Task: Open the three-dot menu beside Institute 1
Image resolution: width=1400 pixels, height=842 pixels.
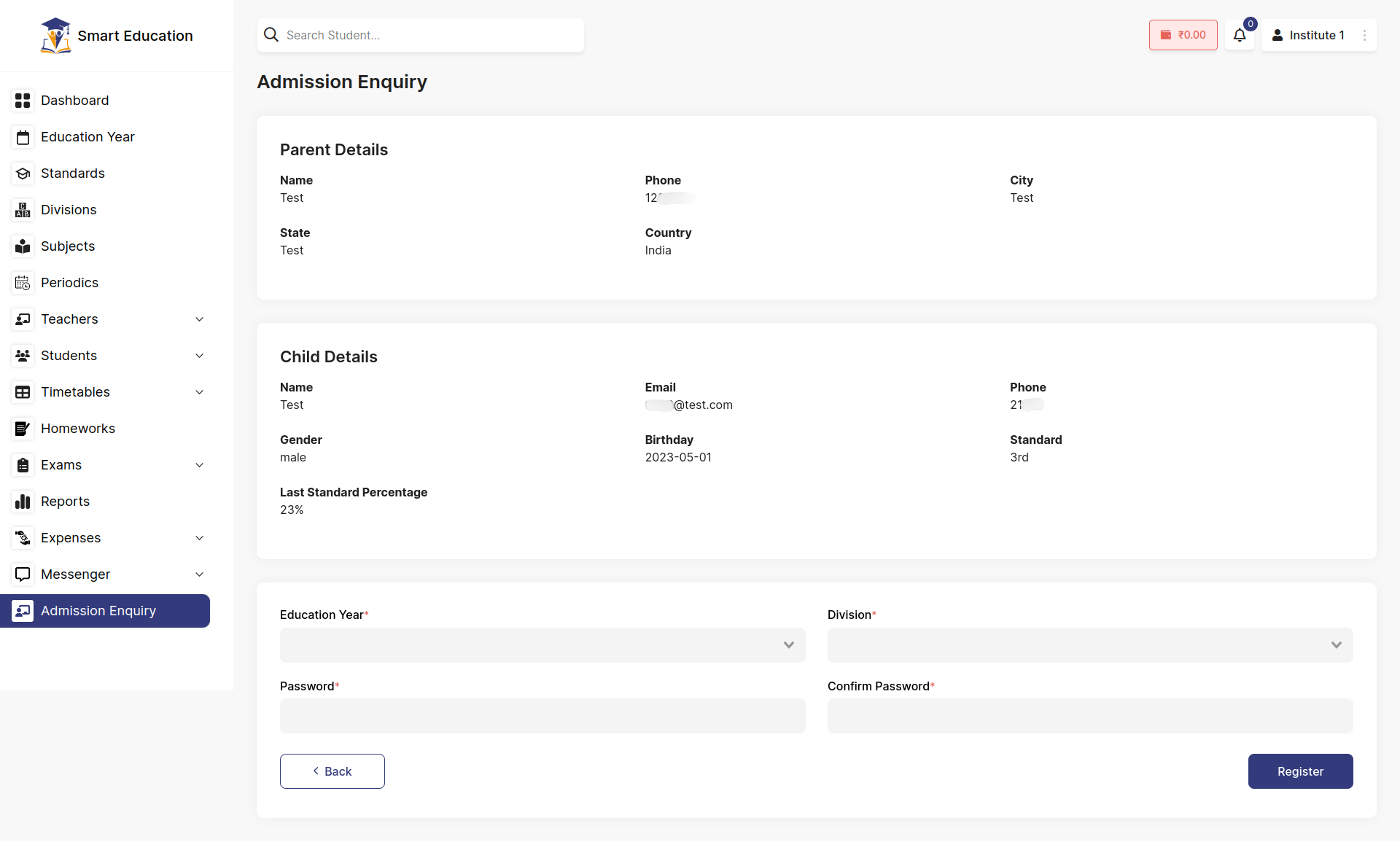Action: pyautogui.click(x=1365, y=35)
